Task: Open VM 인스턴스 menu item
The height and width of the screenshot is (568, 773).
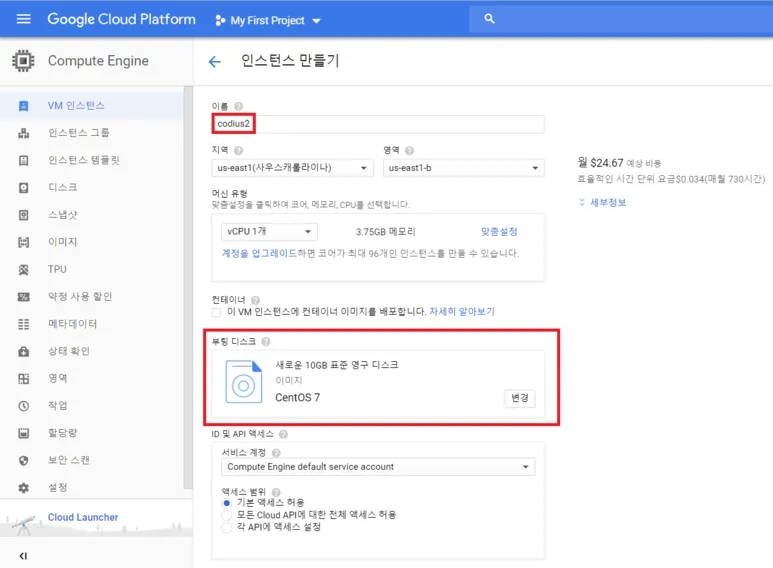Action: tap(92, 106)
